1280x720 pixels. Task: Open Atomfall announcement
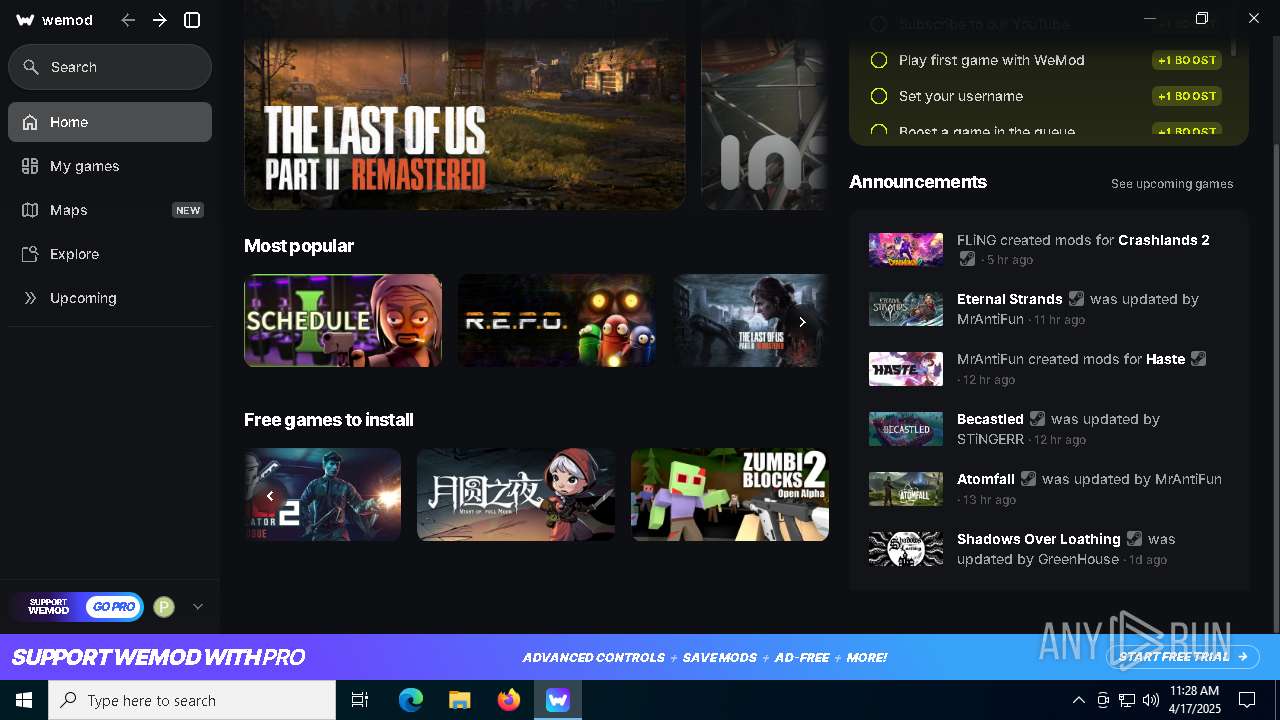[1050, 489]
